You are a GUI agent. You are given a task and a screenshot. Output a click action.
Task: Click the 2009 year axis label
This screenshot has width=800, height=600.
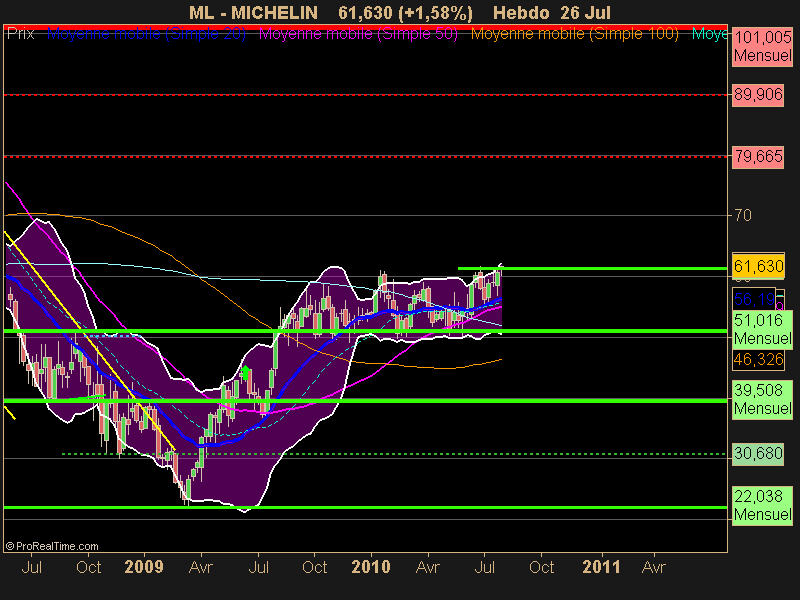[144, 567]
